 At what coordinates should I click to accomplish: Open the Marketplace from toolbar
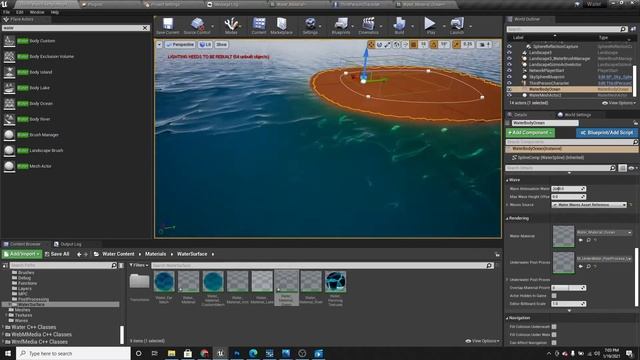(281, 26)
